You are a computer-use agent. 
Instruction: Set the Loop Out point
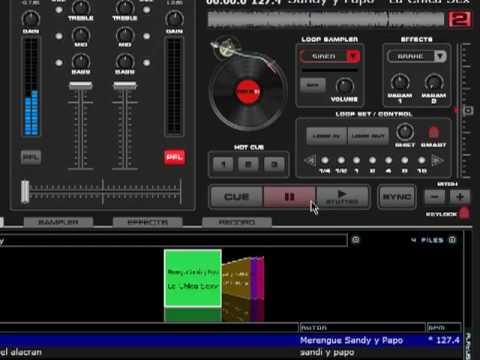click(x=368, y=136)
